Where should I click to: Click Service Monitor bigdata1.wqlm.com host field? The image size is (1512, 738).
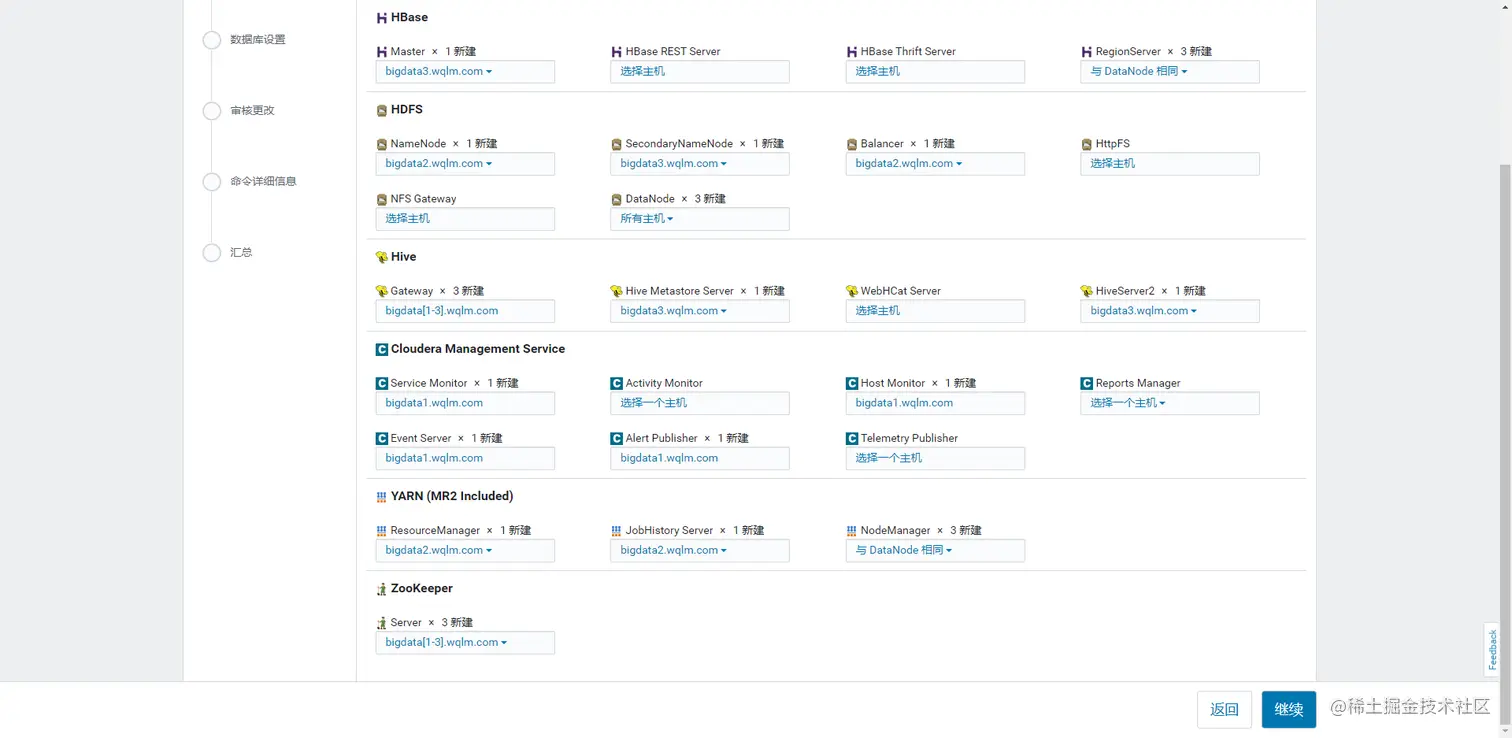465,403
